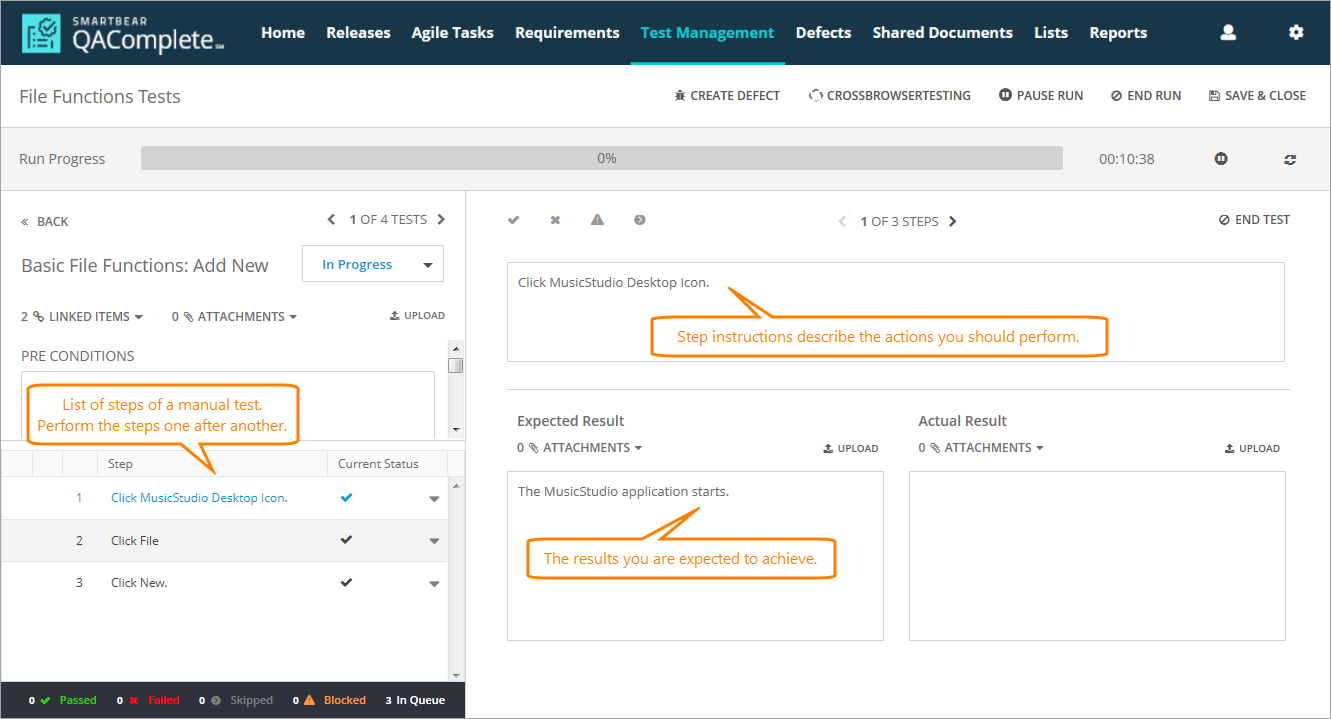1331x719 pixels.
Task: Go to next step arrow
Action: coord(952,221)
